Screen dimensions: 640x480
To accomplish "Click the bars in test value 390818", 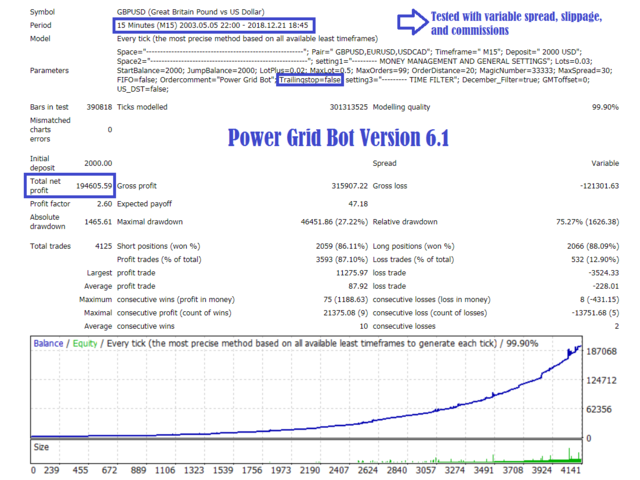I will pos(99,107).
